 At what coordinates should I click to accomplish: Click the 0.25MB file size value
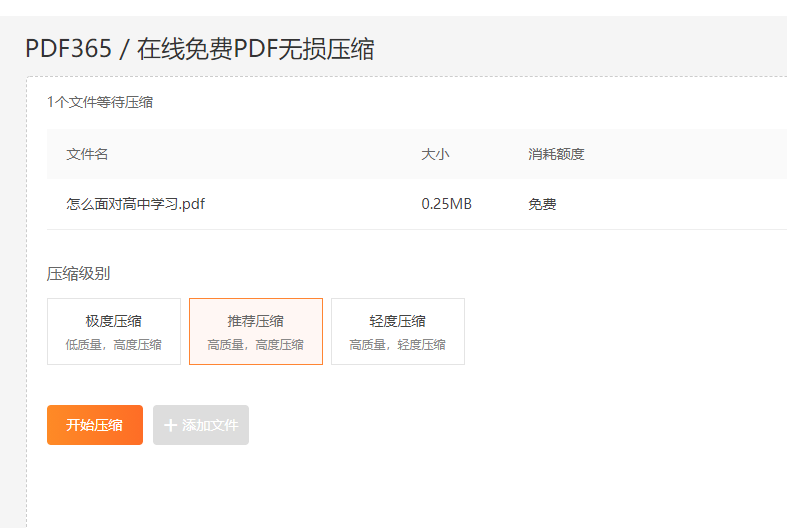point(447,204)
